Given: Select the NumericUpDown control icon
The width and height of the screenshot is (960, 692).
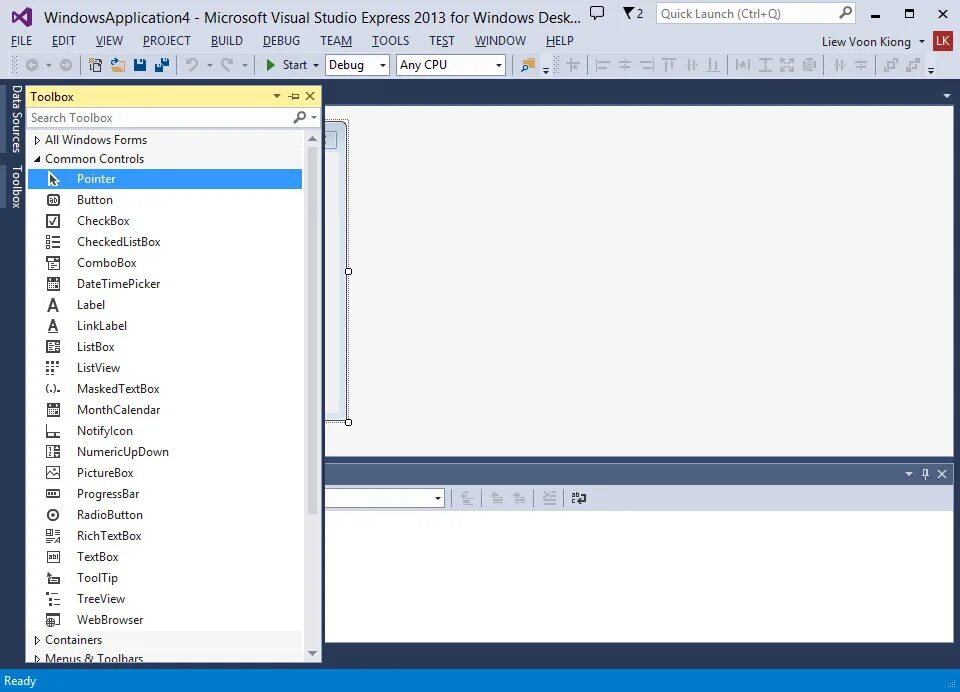Looking at the screenshot, I should (53, 452).
